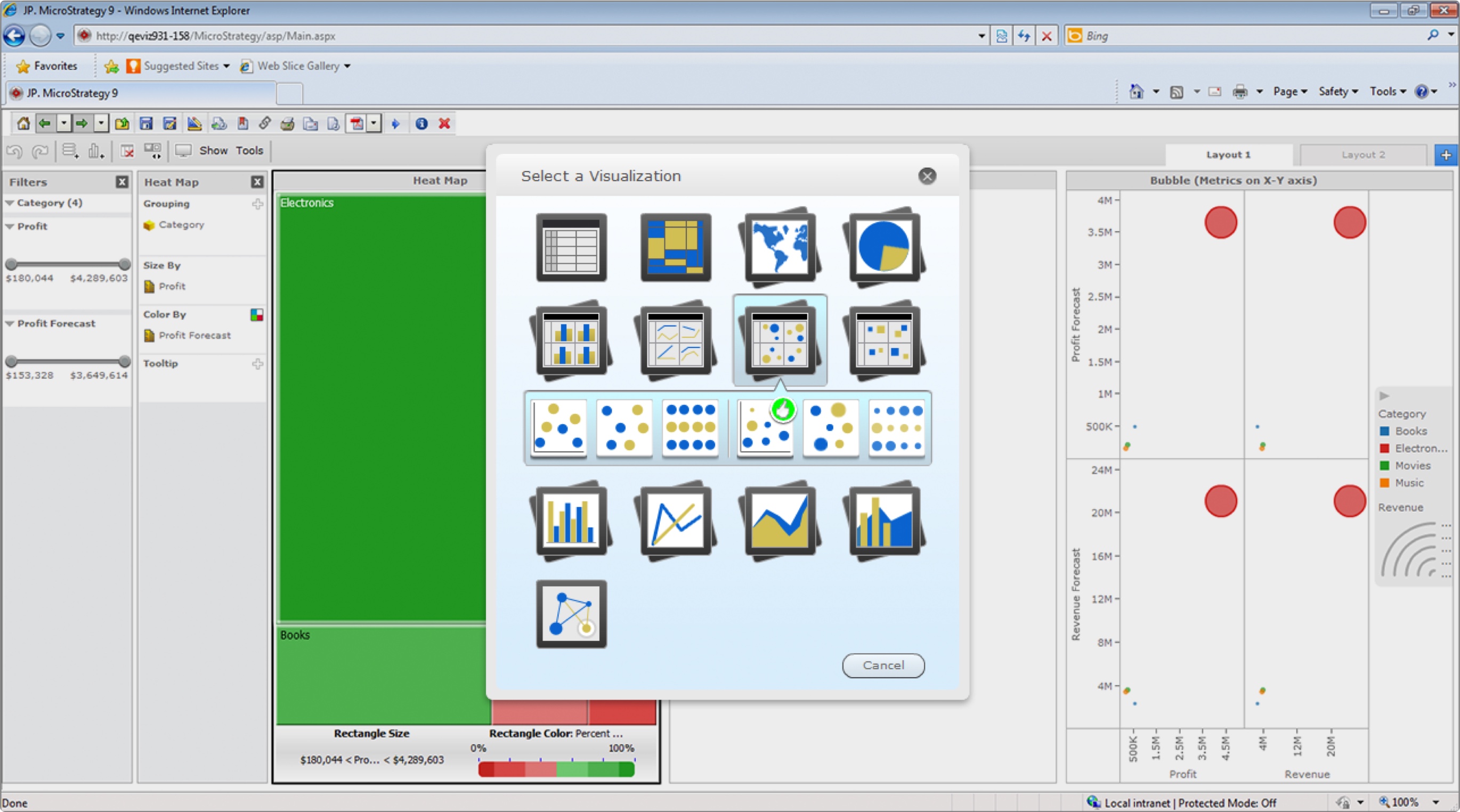Click the MicroStrategy Home toolbar icon
Screen dimensions: 1460x812
click(x=23, y=123)
